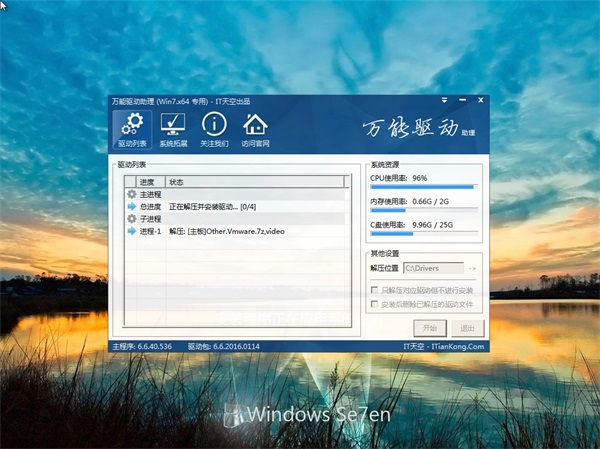600x449 pixels.
Task: Toggle 安装后删除已解压的驱动文件 checkbox
Action: pos(376,304)
